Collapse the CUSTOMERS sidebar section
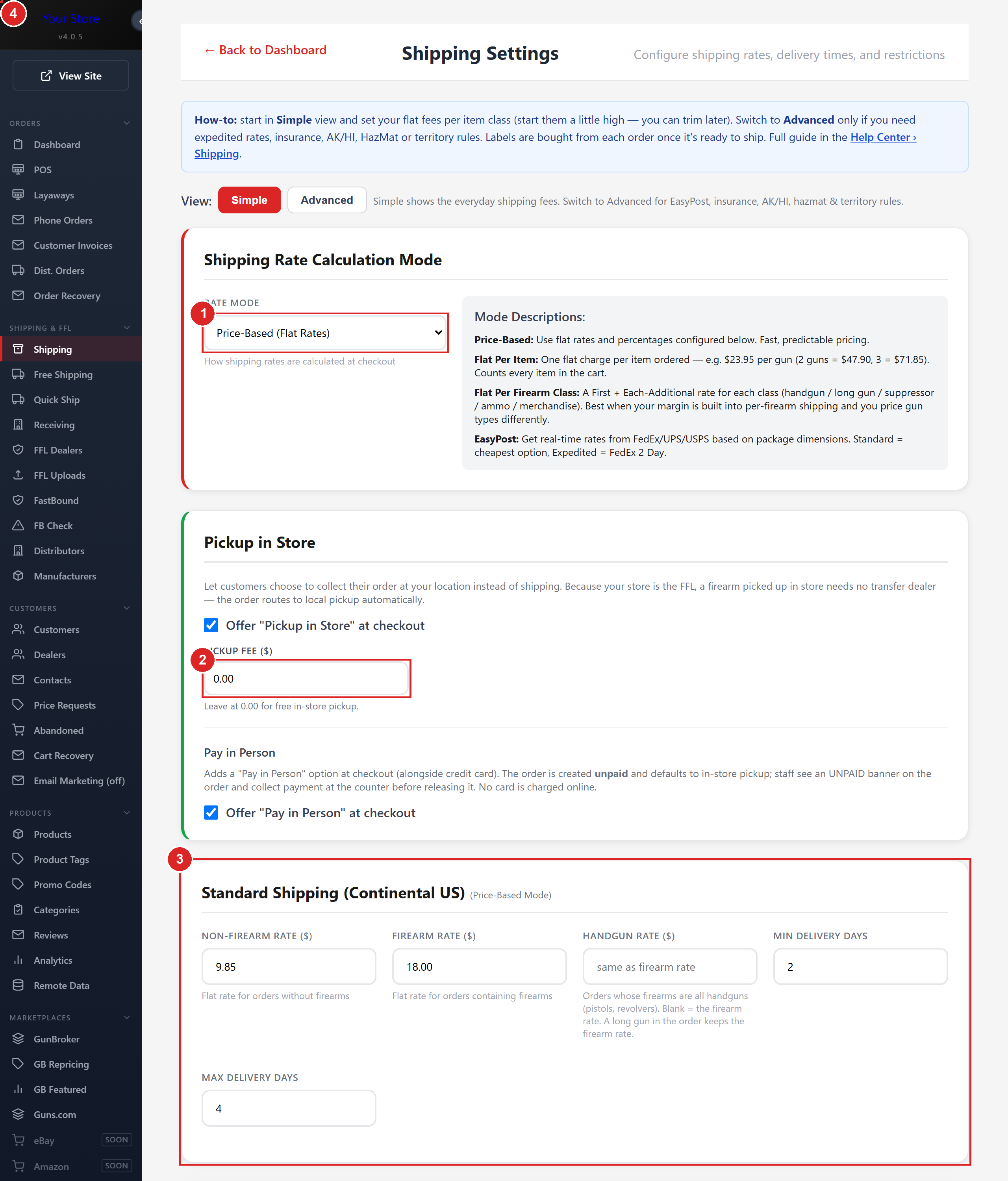This screenshot has height=1181, width=1008. [126, 608]
